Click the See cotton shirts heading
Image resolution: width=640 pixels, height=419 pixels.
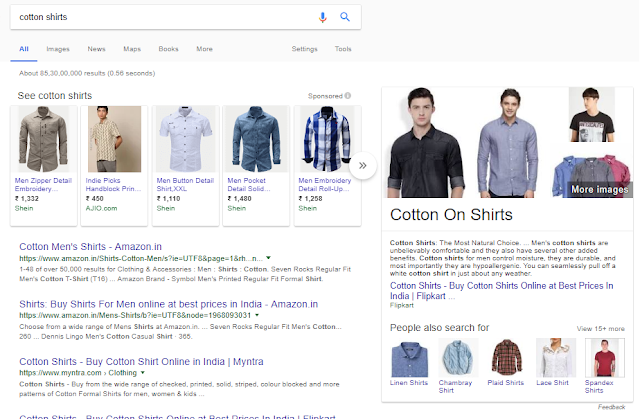pyautogui.click(x=55, y=95)
